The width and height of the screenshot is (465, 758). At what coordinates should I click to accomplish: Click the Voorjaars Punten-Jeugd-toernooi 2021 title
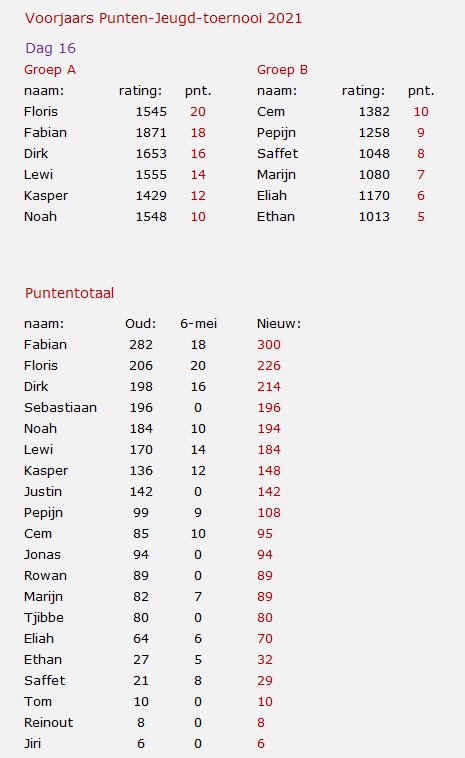[163, 18]
